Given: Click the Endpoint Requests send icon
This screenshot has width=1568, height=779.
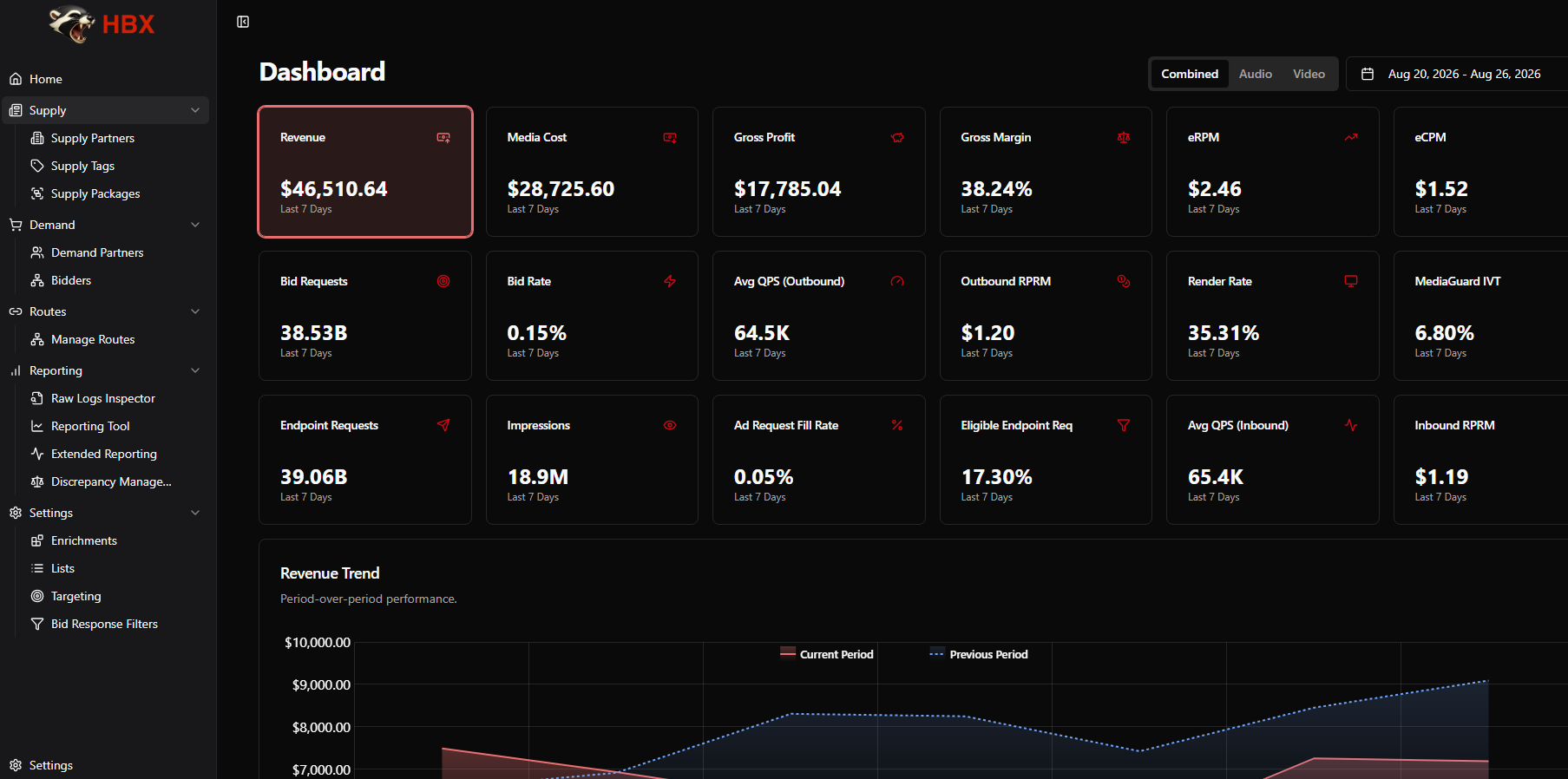Looking at the screenshot, I should click(443, 425).
